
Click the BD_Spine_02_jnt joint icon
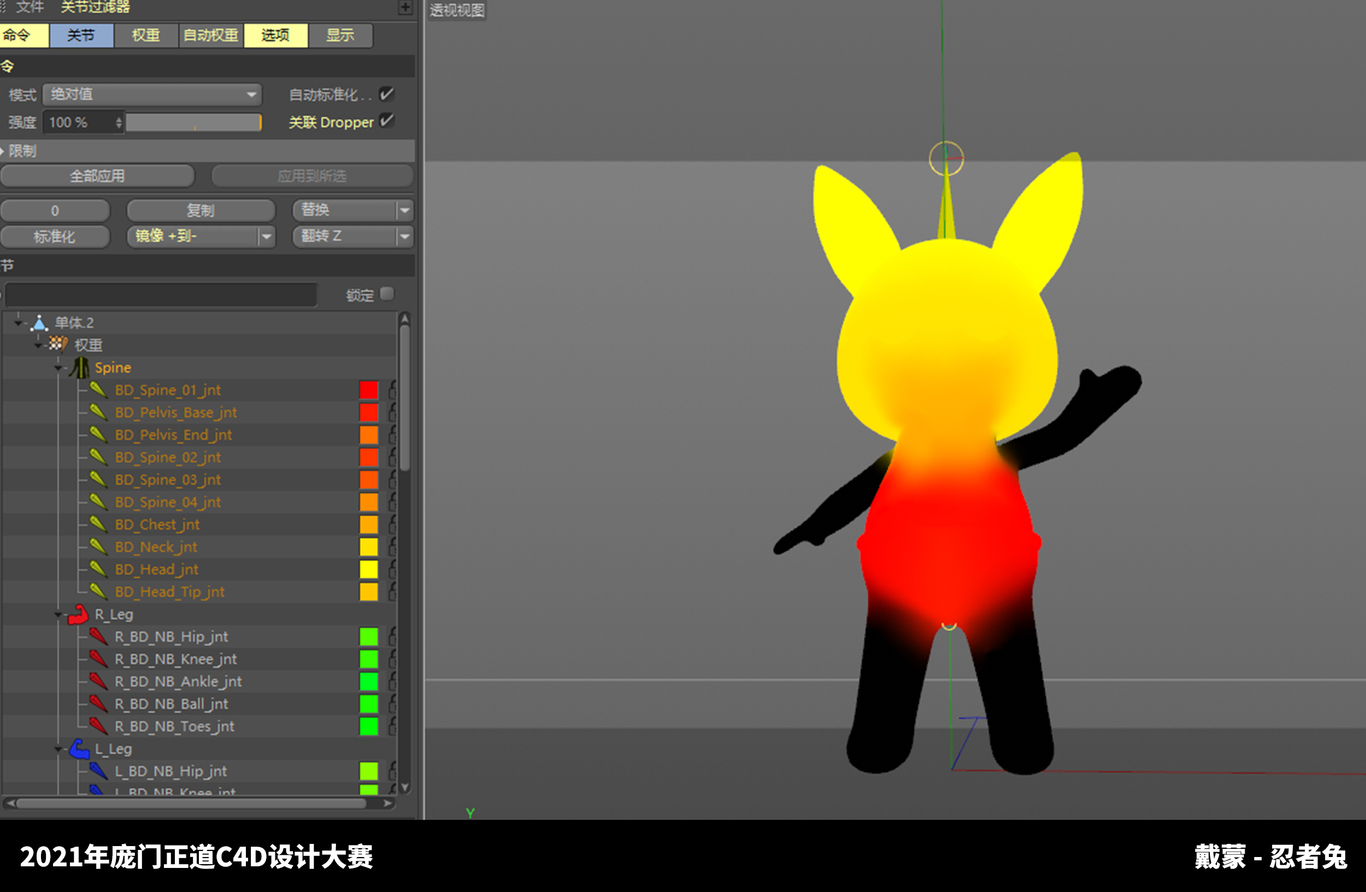pos(98,457)
